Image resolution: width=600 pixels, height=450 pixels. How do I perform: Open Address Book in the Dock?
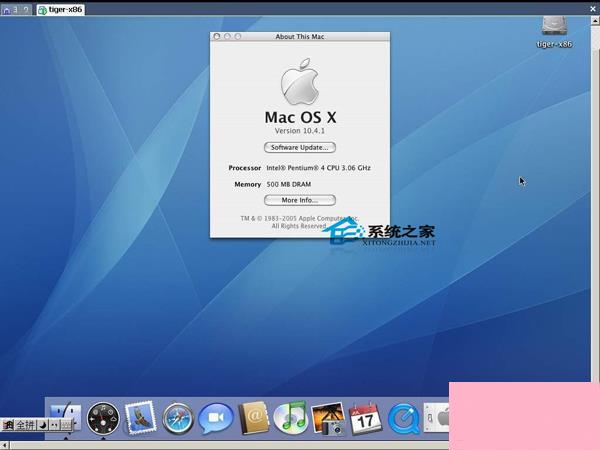pos(253,417)
